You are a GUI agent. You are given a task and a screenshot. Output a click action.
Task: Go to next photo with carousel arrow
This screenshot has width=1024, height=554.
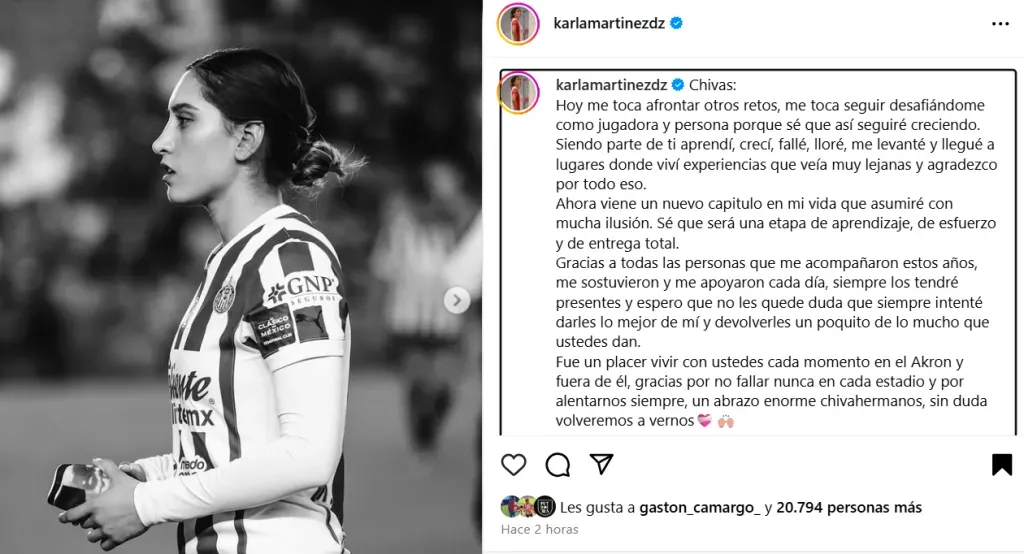pos(456,301)
